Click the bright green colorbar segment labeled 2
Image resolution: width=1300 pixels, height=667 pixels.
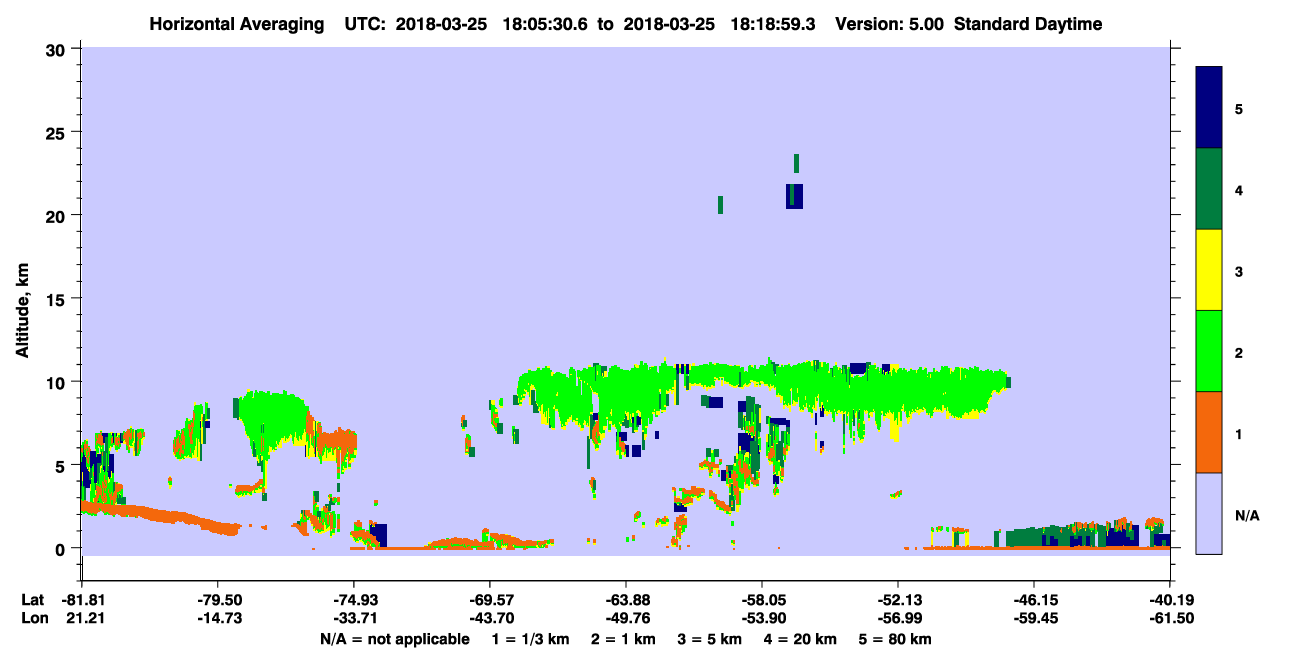(1209, 351)
